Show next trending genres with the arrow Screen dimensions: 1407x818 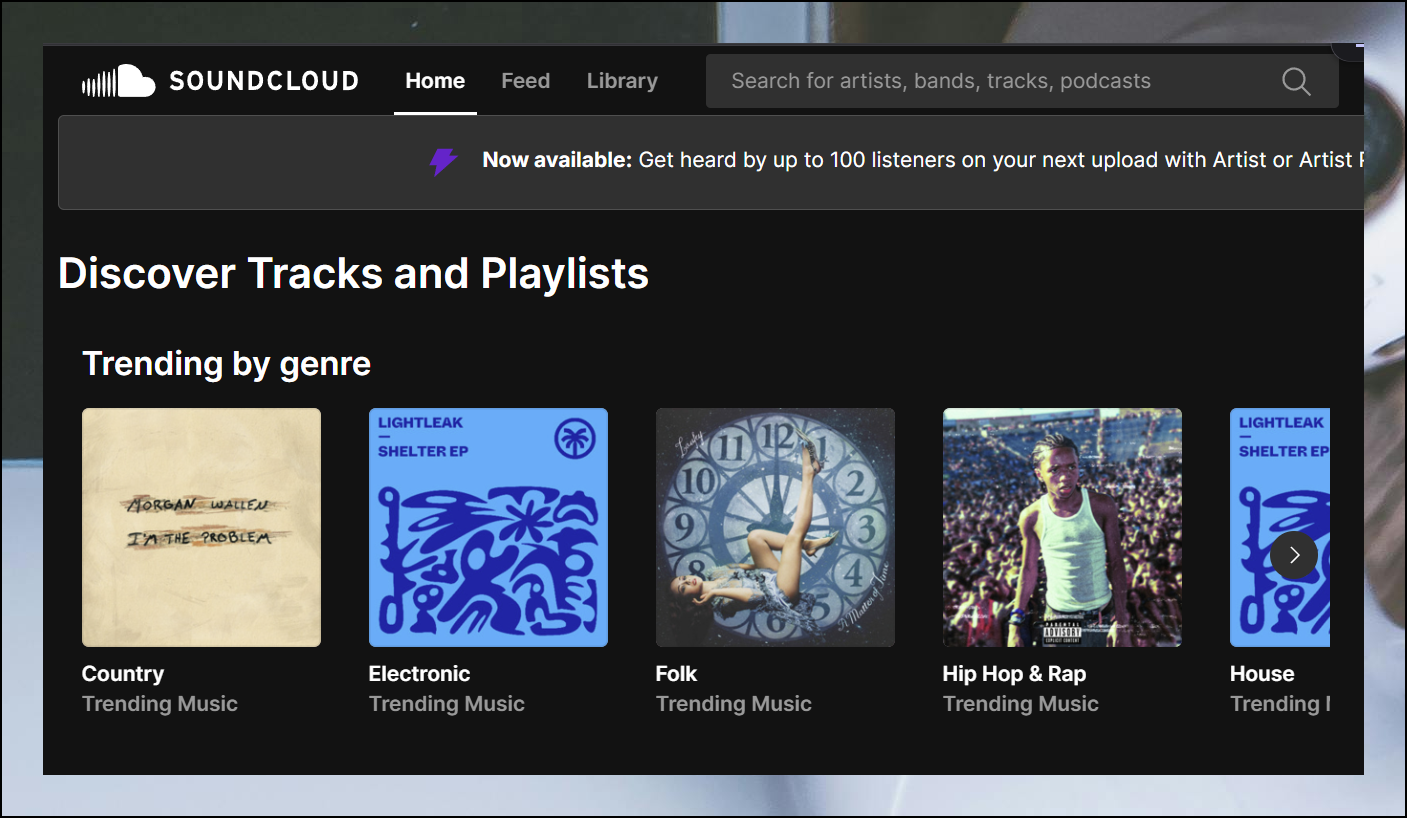coord(1294,555)
